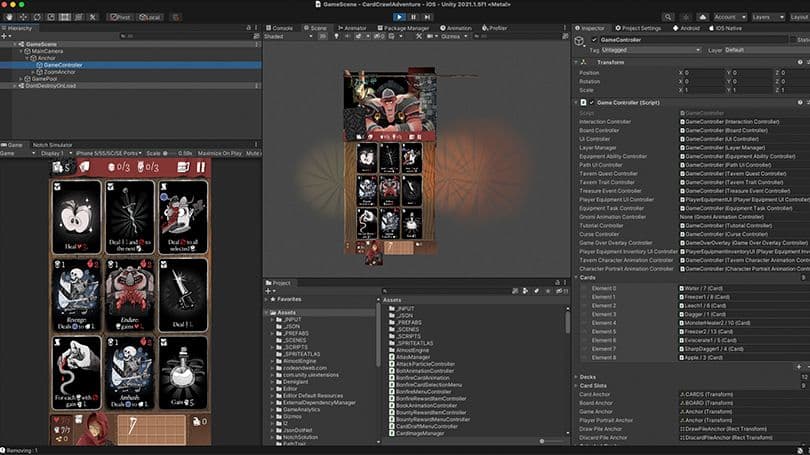810x455 pixels.
Task: Toggle Maximize On Play
Action: (x=220, y=153)
